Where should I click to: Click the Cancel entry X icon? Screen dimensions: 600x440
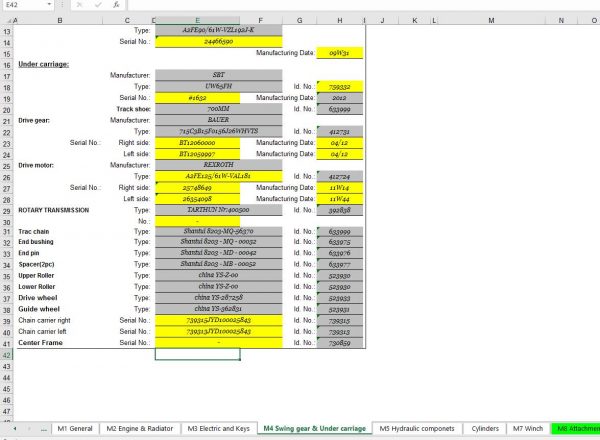(79, 5)
